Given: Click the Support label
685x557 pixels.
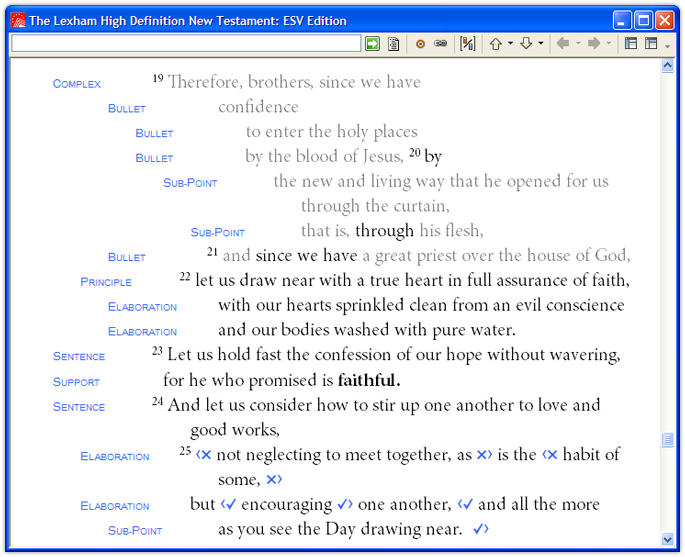Looking at the screenshot, I should point(76,382).
